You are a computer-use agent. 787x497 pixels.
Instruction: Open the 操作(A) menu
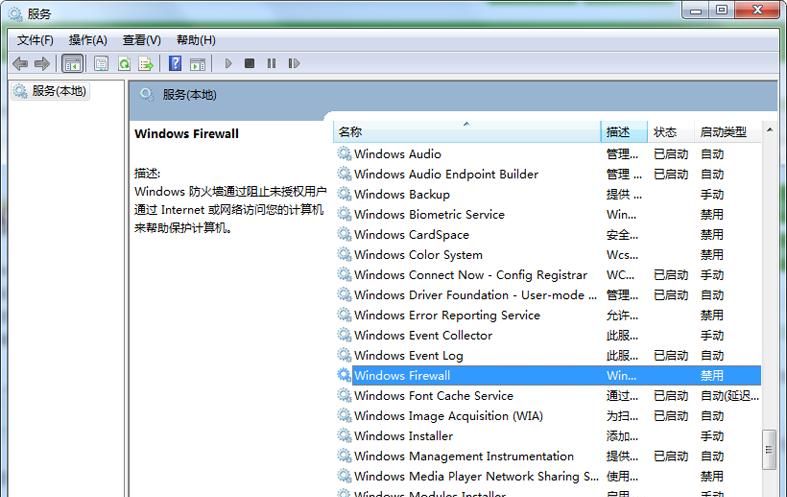(88, 40)
